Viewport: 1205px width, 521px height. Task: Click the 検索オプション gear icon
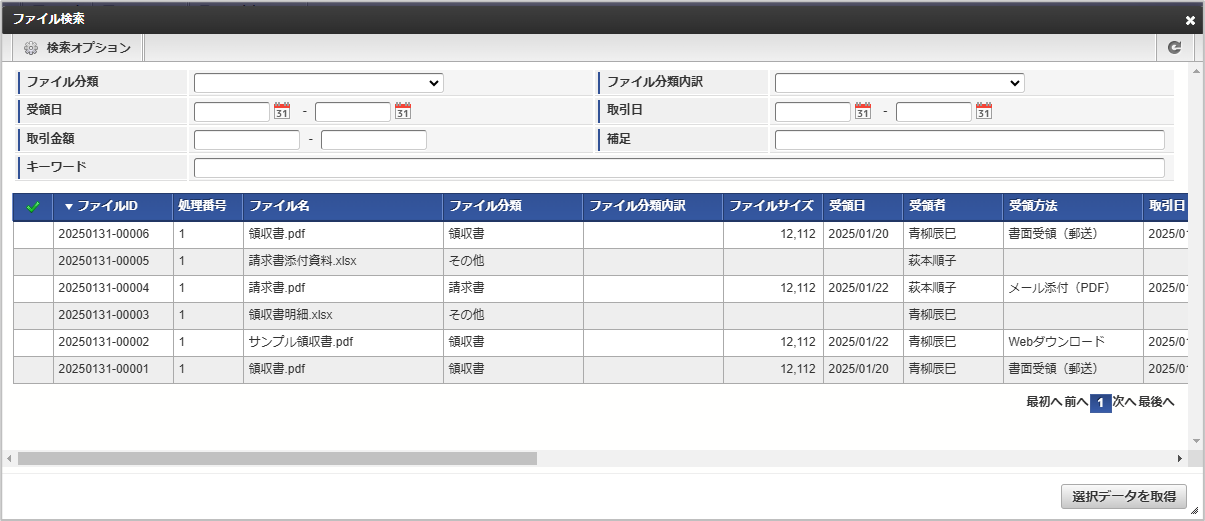click(x=31, y=47)
